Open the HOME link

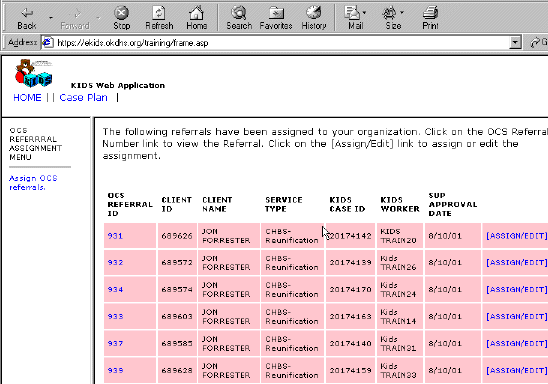coord(27,97)
